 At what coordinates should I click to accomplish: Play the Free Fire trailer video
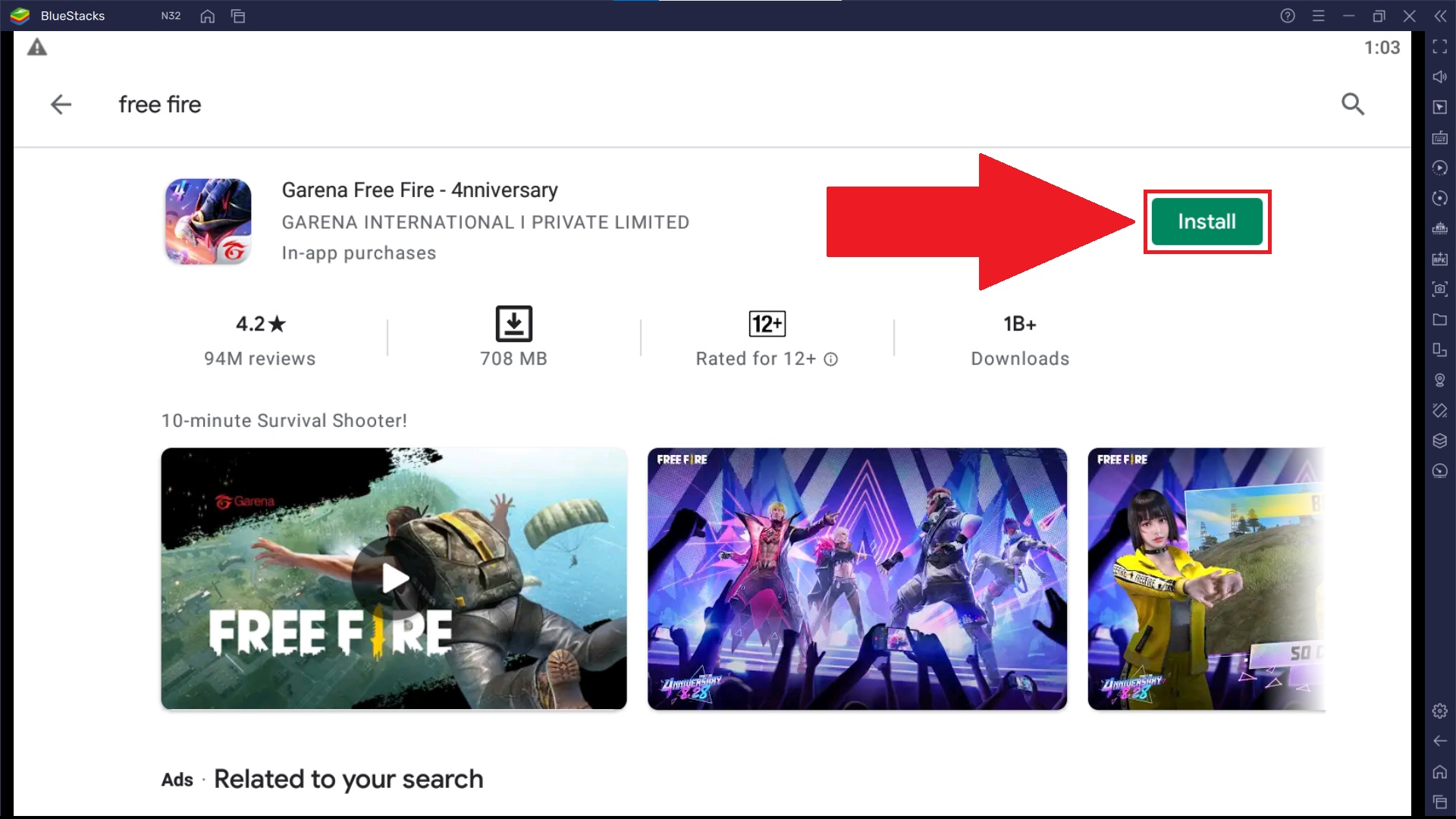pos(394,579)
